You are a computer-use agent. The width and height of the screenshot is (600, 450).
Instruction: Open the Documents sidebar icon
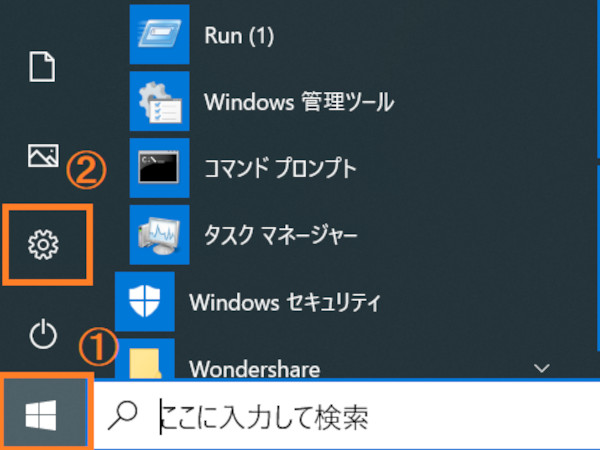[42, 67]
